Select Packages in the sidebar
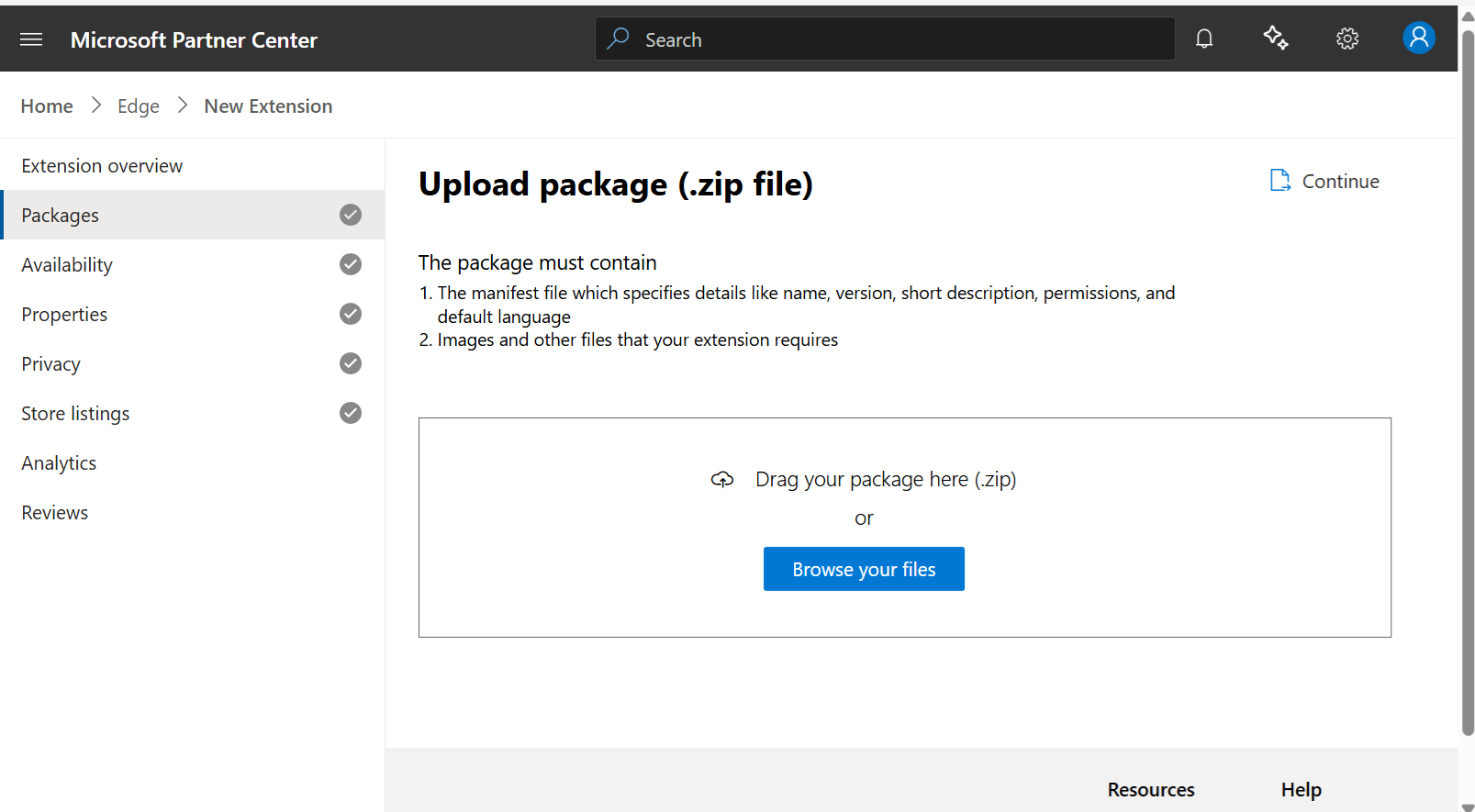Viewport: 1475px width, 812px height. 193,215
